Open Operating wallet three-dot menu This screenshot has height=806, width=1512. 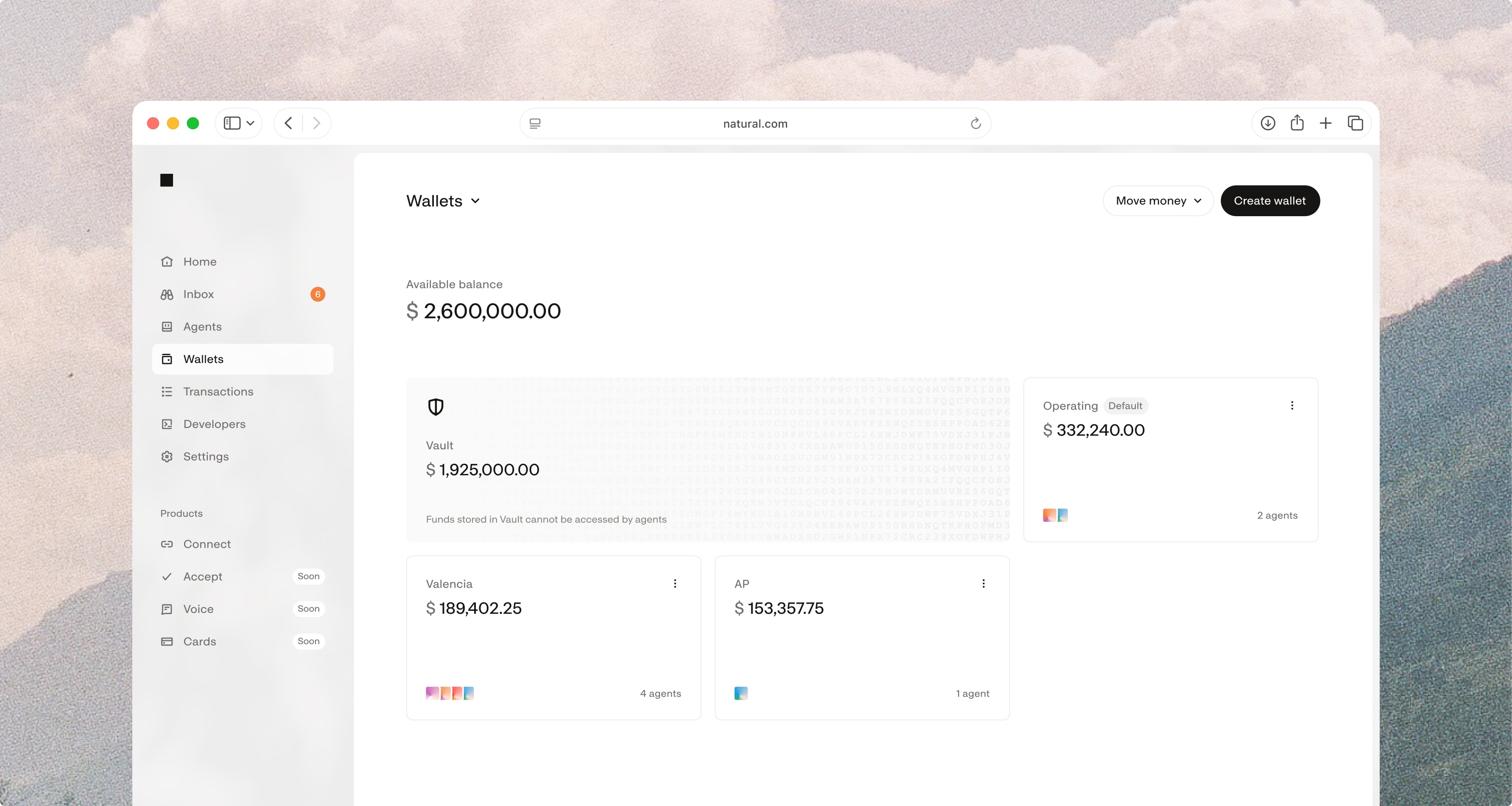[1292, 406]
